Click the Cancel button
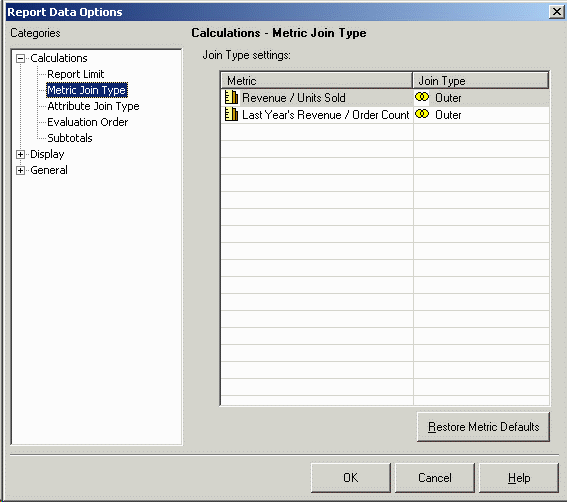Viewport: 567px width, 502px height. pyautogui.click(x=435, y=478)
